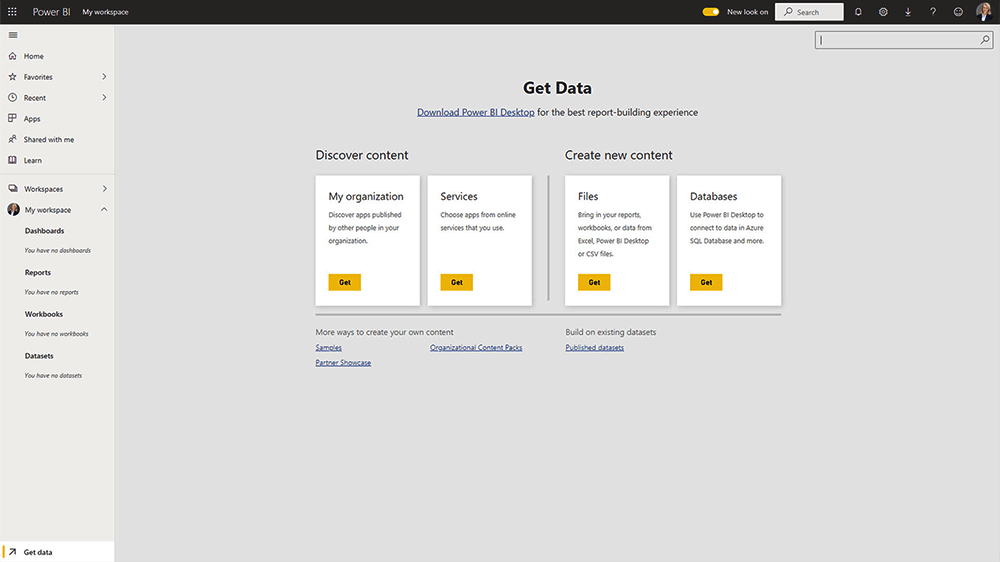Click 'You have no reports' text
1000x562 pixels.
(x=51, y=292)
